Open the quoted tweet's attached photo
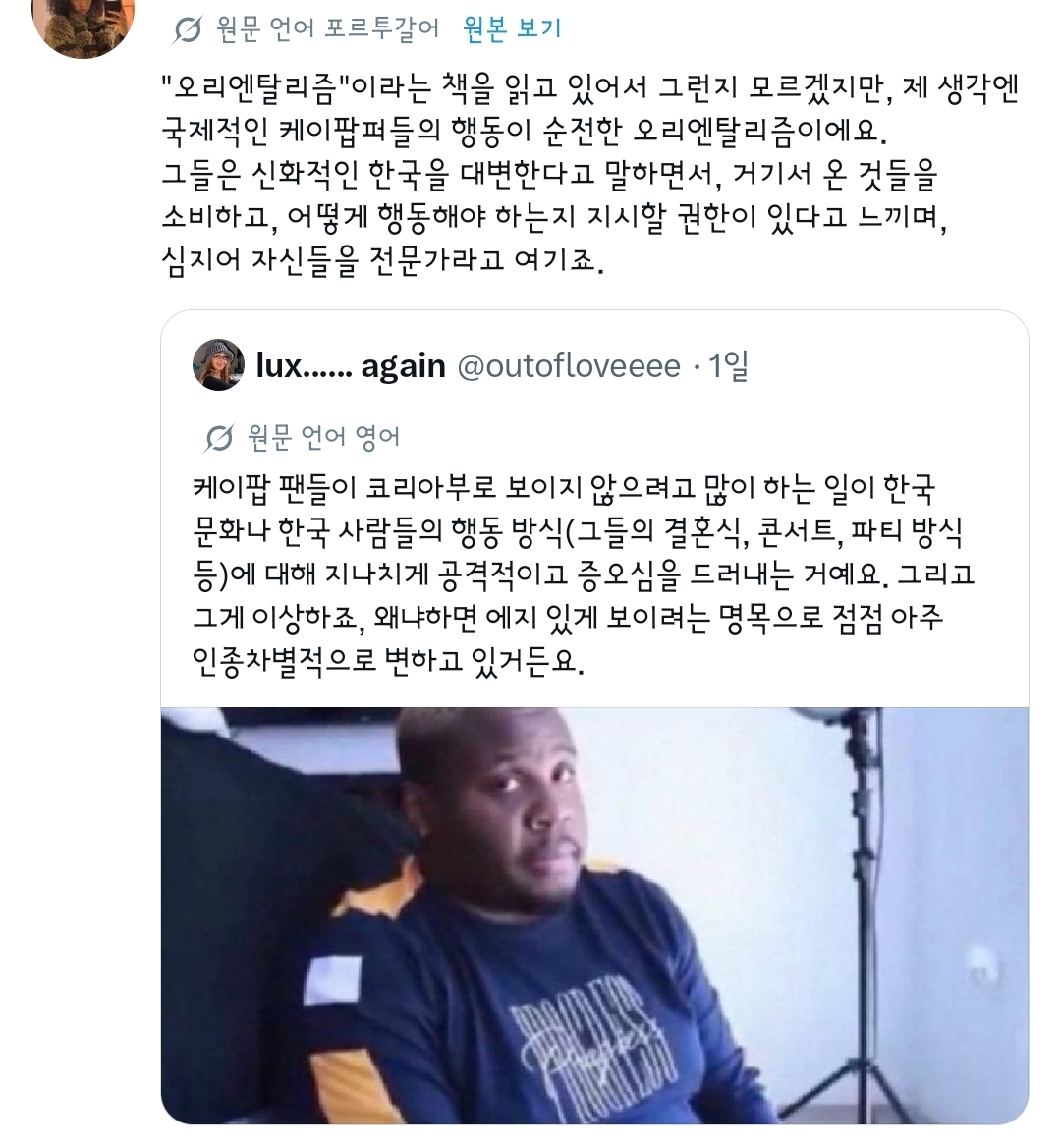 [594, 915]
